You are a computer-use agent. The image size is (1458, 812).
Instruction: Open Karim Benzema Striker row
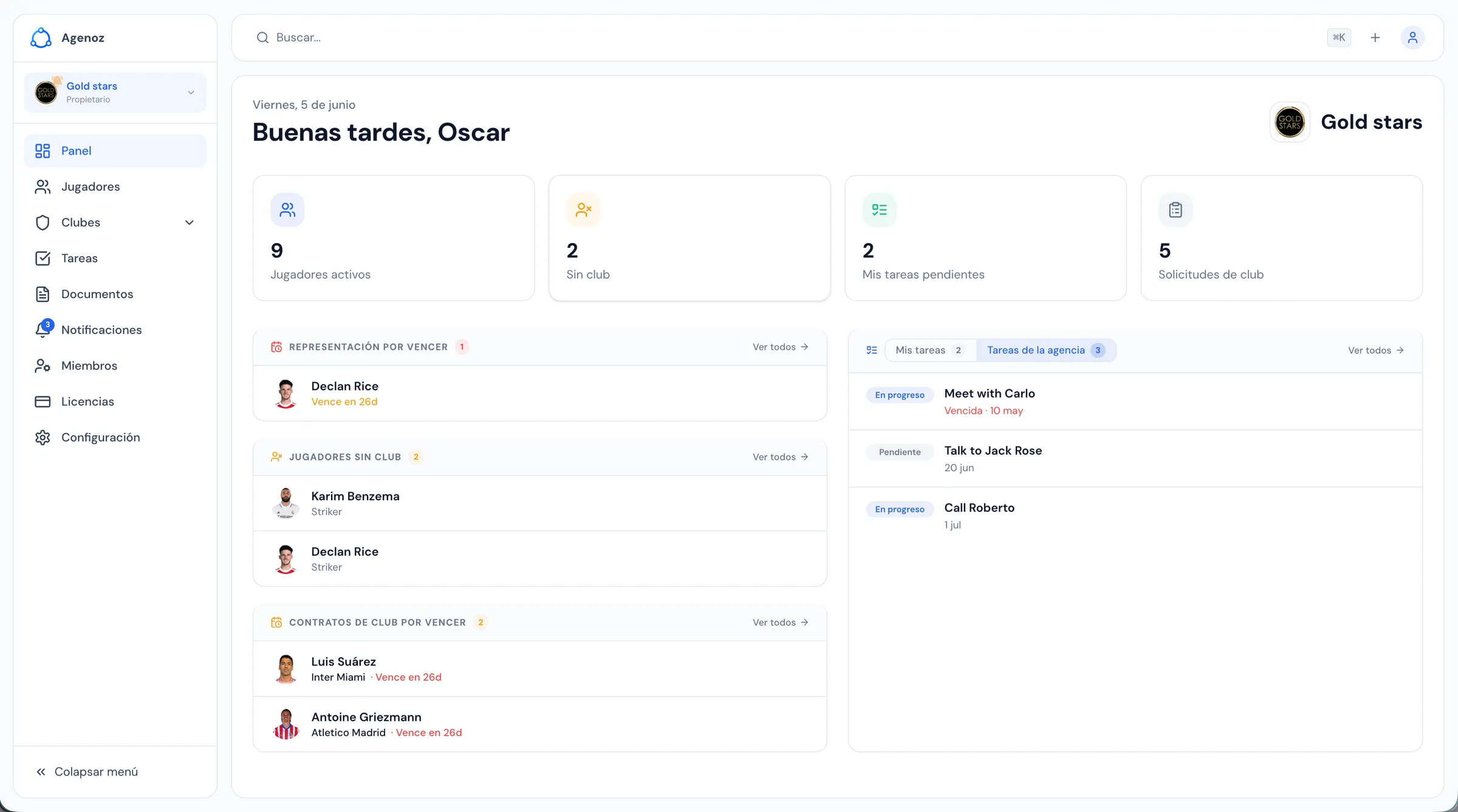540,503
